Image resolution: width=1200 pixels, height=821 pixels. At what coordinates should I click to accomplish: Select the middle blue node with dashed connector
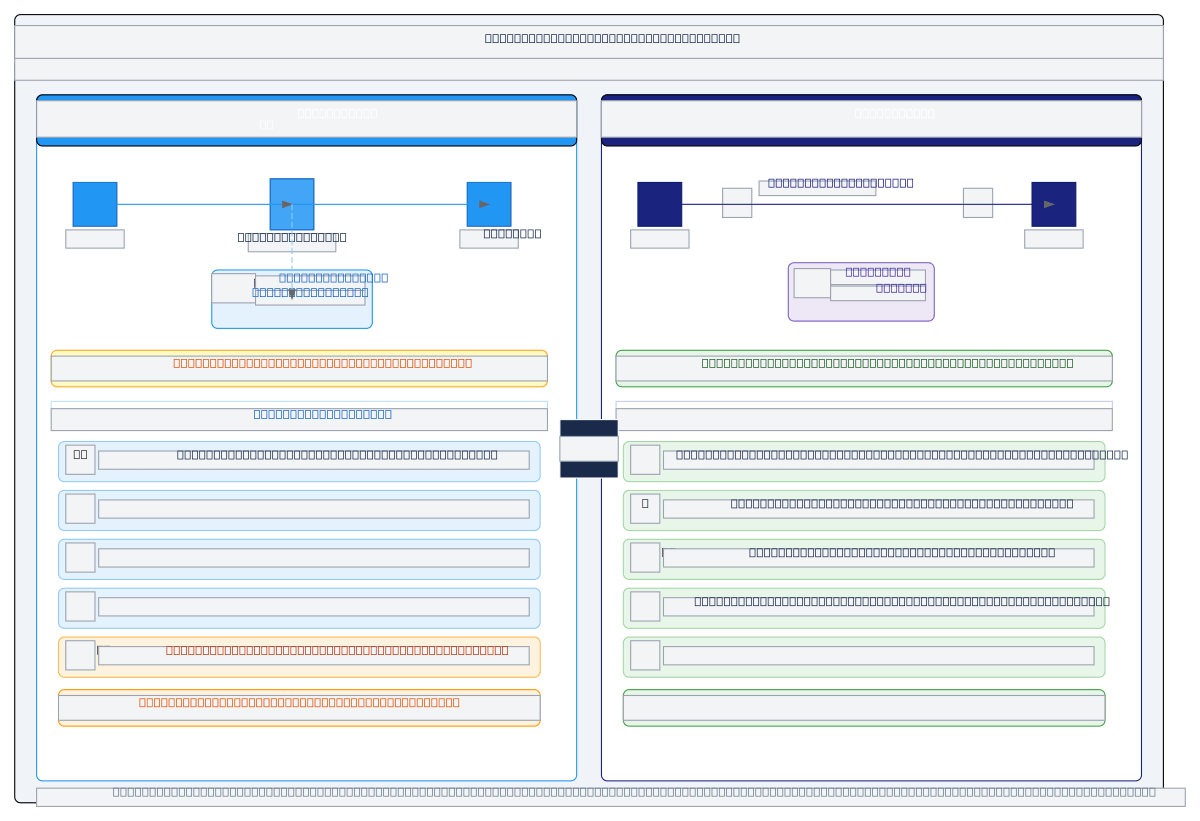point(291,204)
